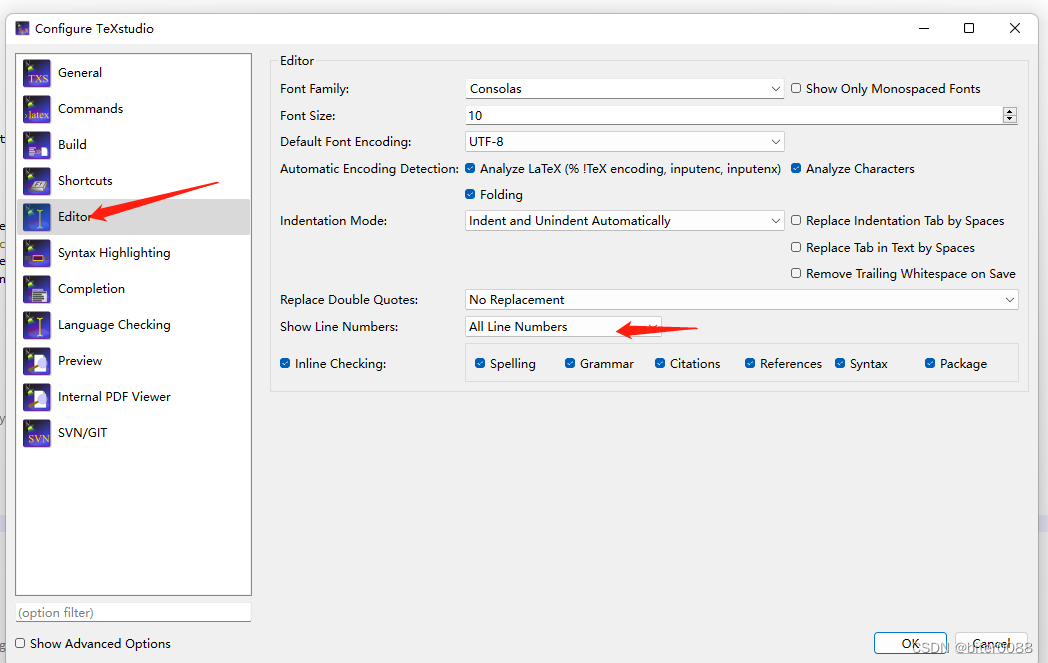Uncheck Spelling inline checking
This screenshot has width=1048, height=663.
click(480, 364)
